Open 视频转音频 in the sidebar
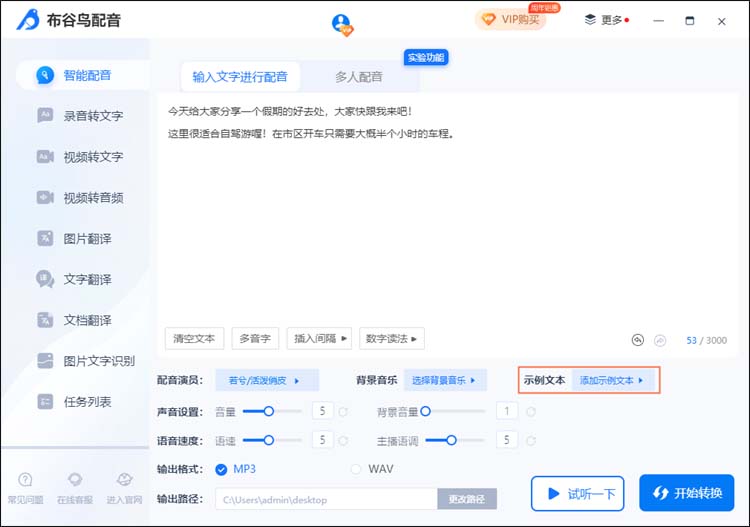Screen dimensions: 750x527 [82, 198]
